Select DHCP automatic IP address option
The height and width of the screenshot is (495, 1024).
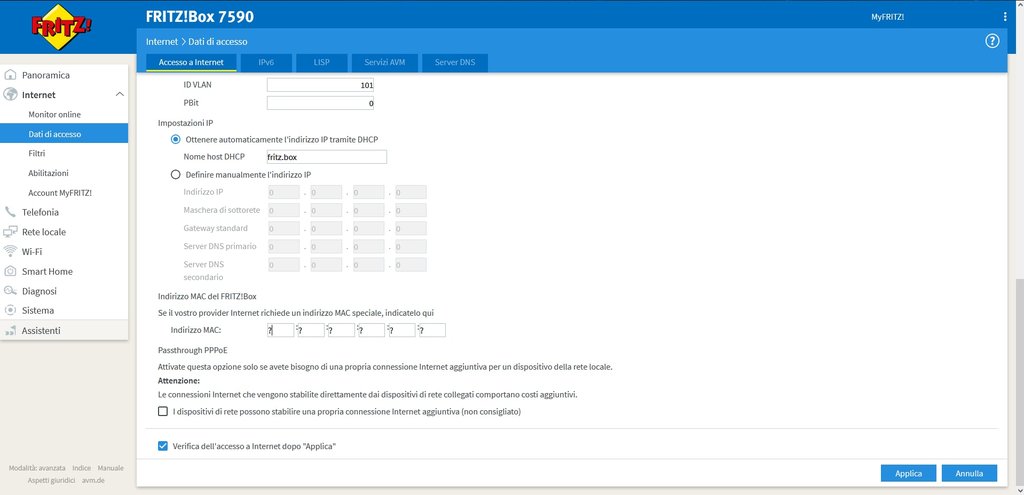(175, 139)
